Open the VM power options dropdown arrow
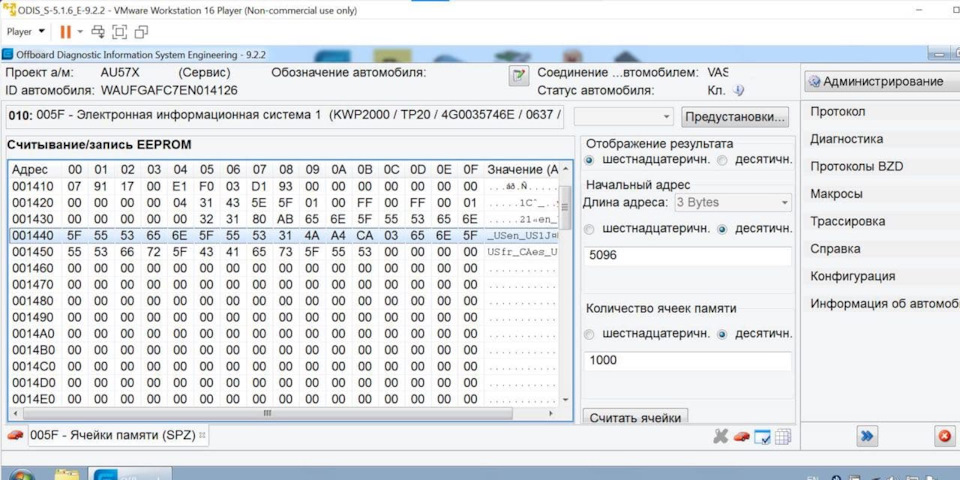 [80, 31]
